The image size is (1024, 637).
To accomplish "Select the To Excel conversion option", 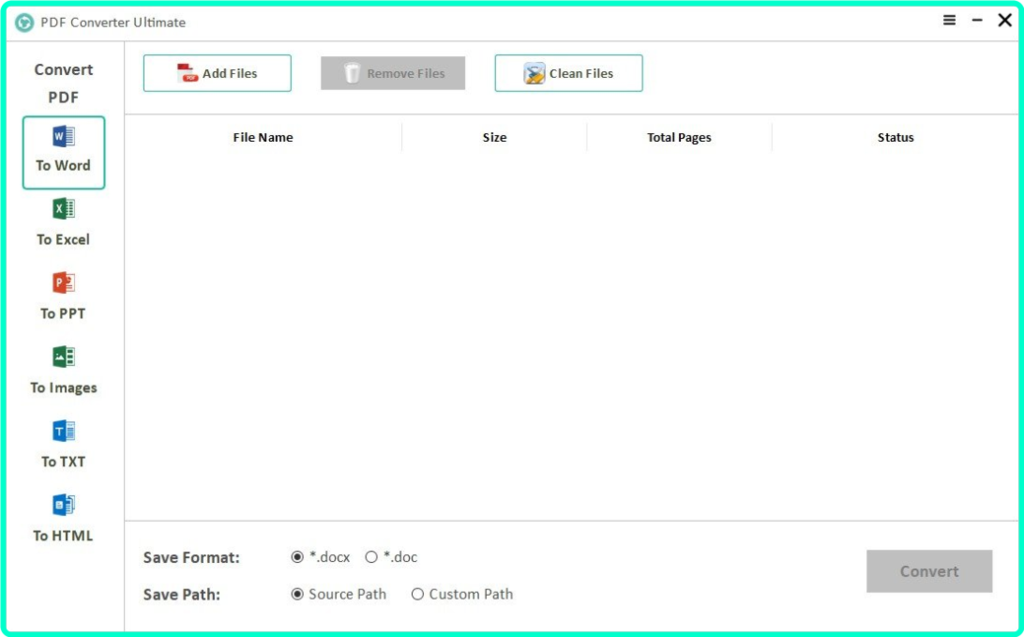I will coord(63,222).
